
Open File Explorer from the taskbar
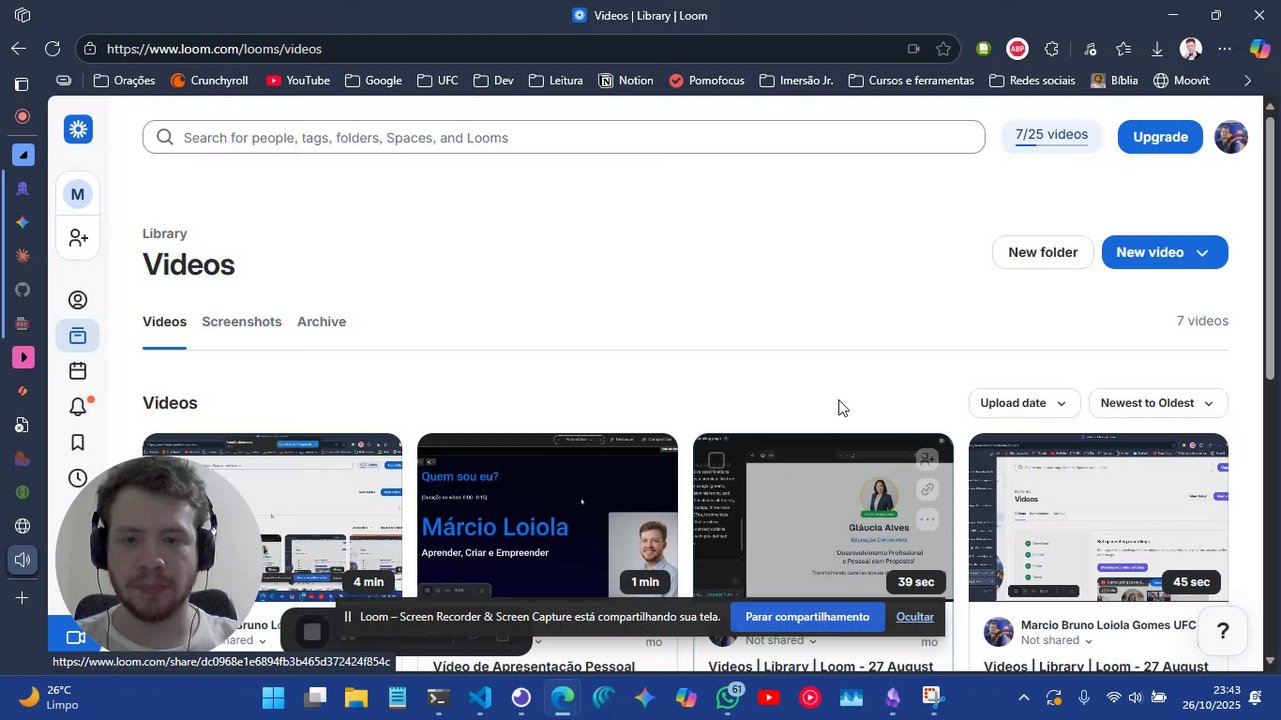tap(356, 697)
